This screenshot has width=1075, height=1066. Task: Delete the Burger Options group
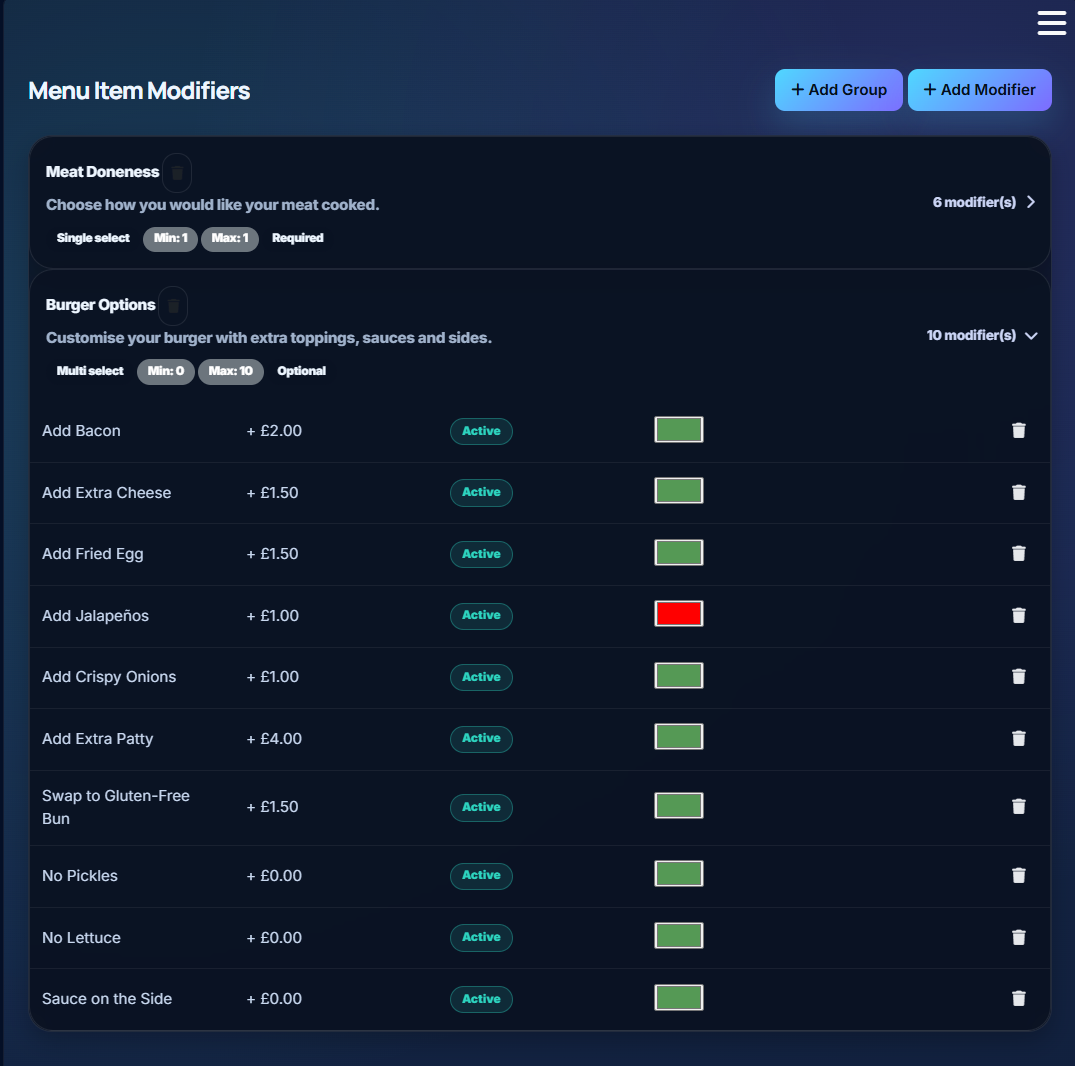point(173,306)
